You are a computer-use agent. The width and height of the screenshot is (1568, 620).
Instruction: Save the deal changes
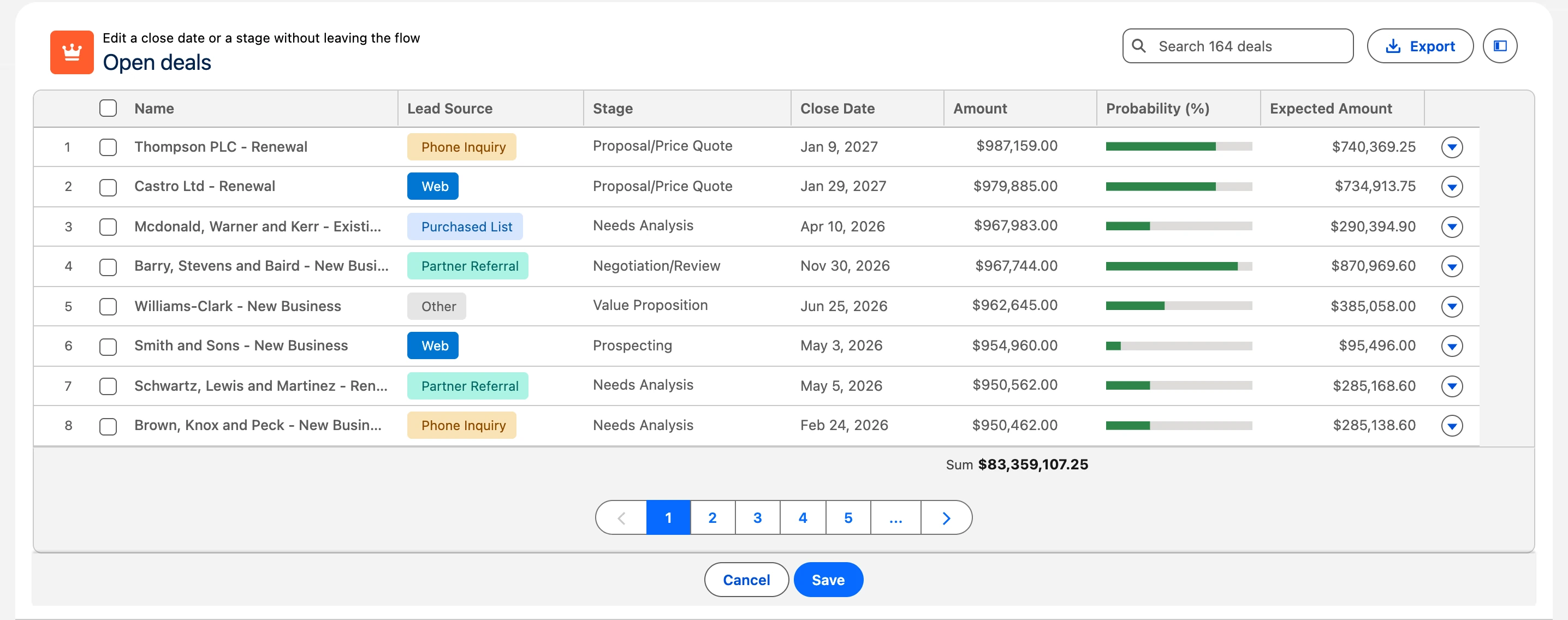point(828,580)
